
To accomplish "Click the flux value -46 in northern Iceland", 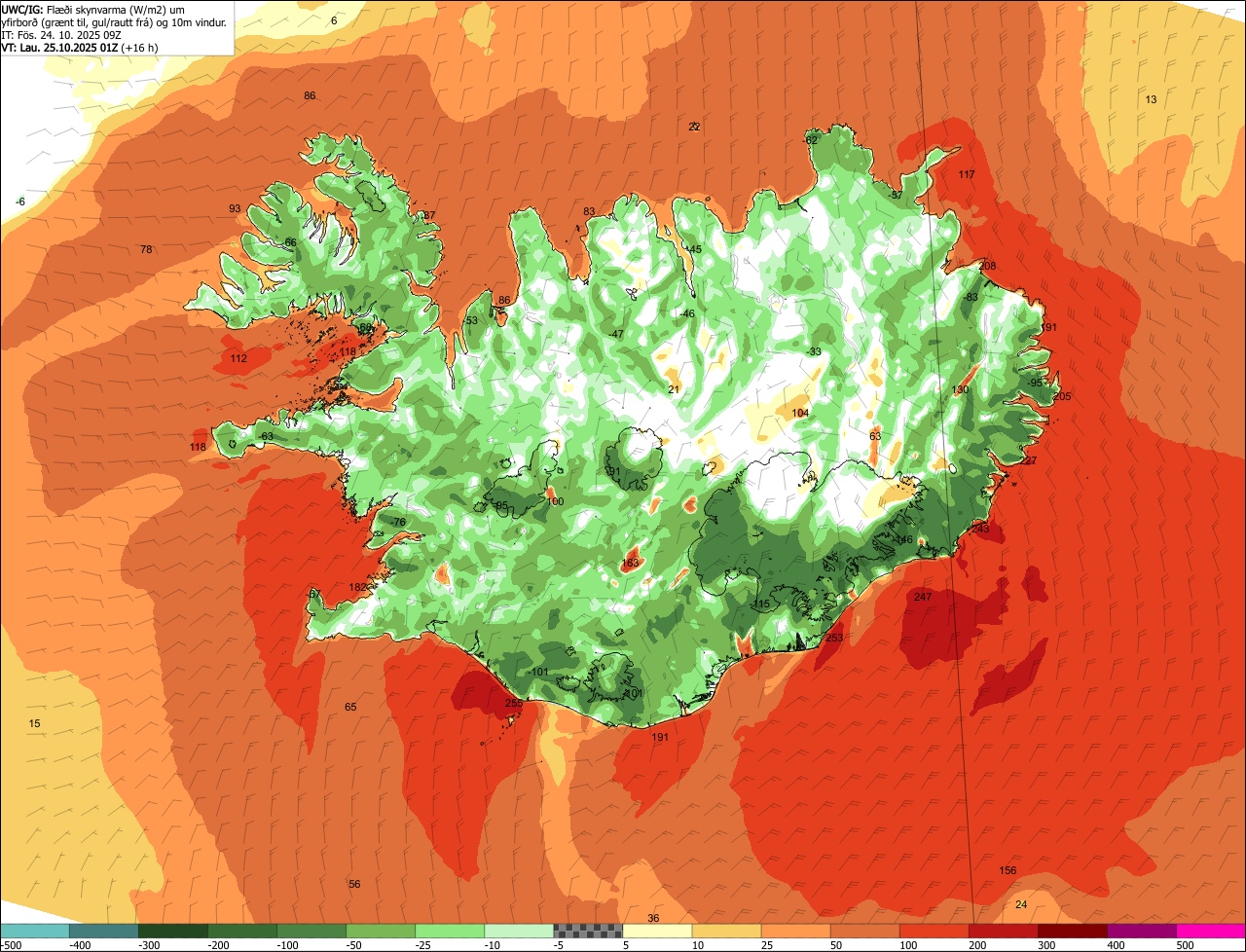I will (687, 313).
